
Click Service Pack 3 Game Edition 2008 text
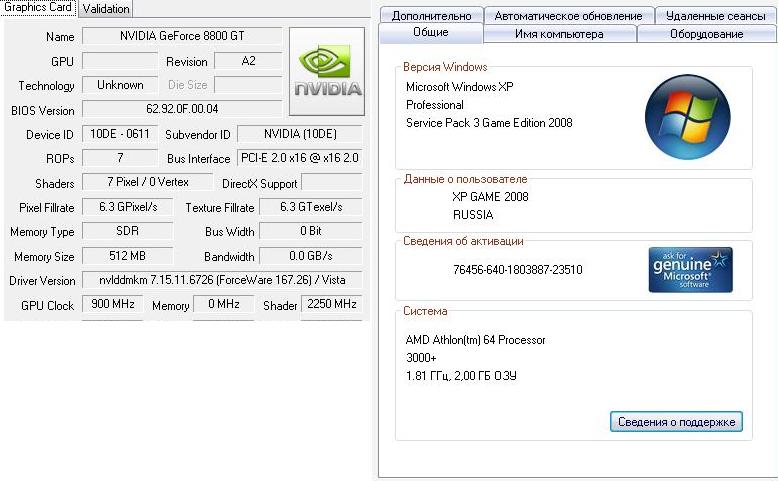pyautogui.click(x=489, y=123)
